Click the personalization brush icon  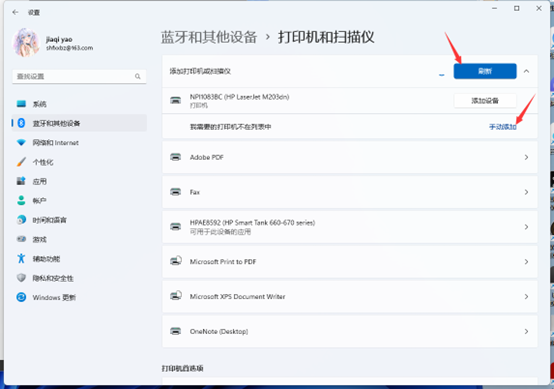(21, 162)
